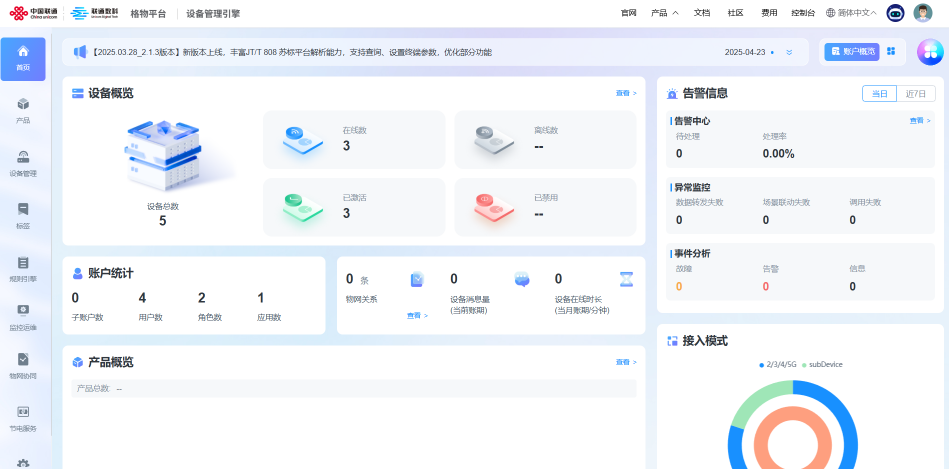This screenshot has width=949, height=469.
Task: Go to 文档 in the top menu
Action: tap(702, 13)
